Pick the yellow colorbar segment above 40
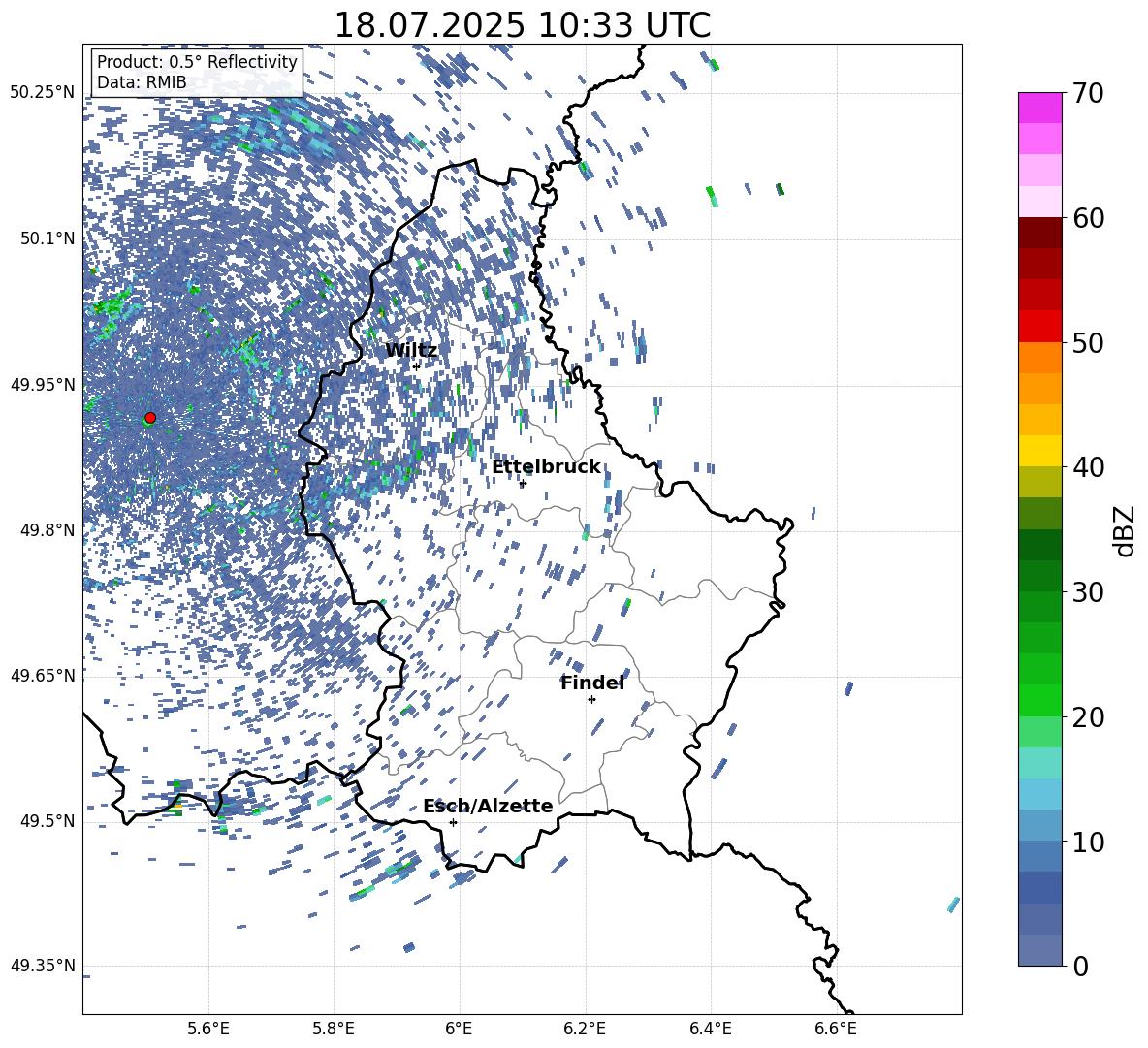This screenshot has width=1148, height=1048. click(1039, 452)
